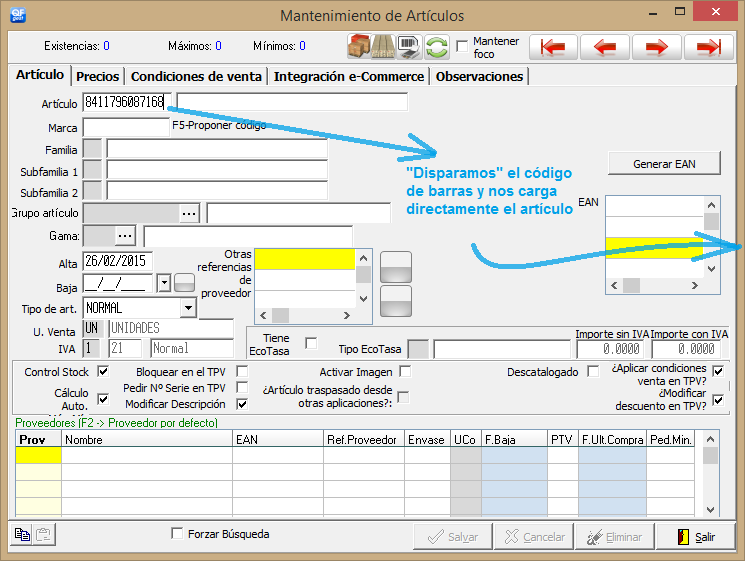
Task: Enable Activar Imagen checkbox
Action: pos(405,371)
